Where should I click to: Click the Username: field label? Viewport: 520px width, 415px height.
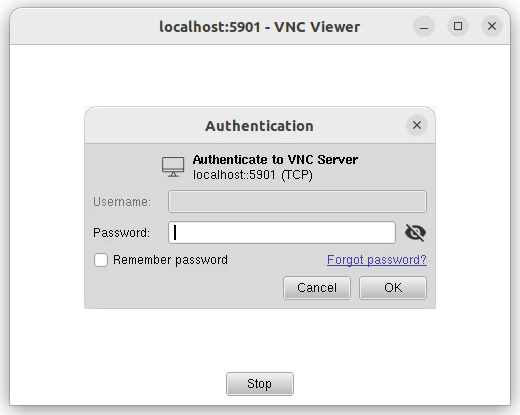point(122,202)
